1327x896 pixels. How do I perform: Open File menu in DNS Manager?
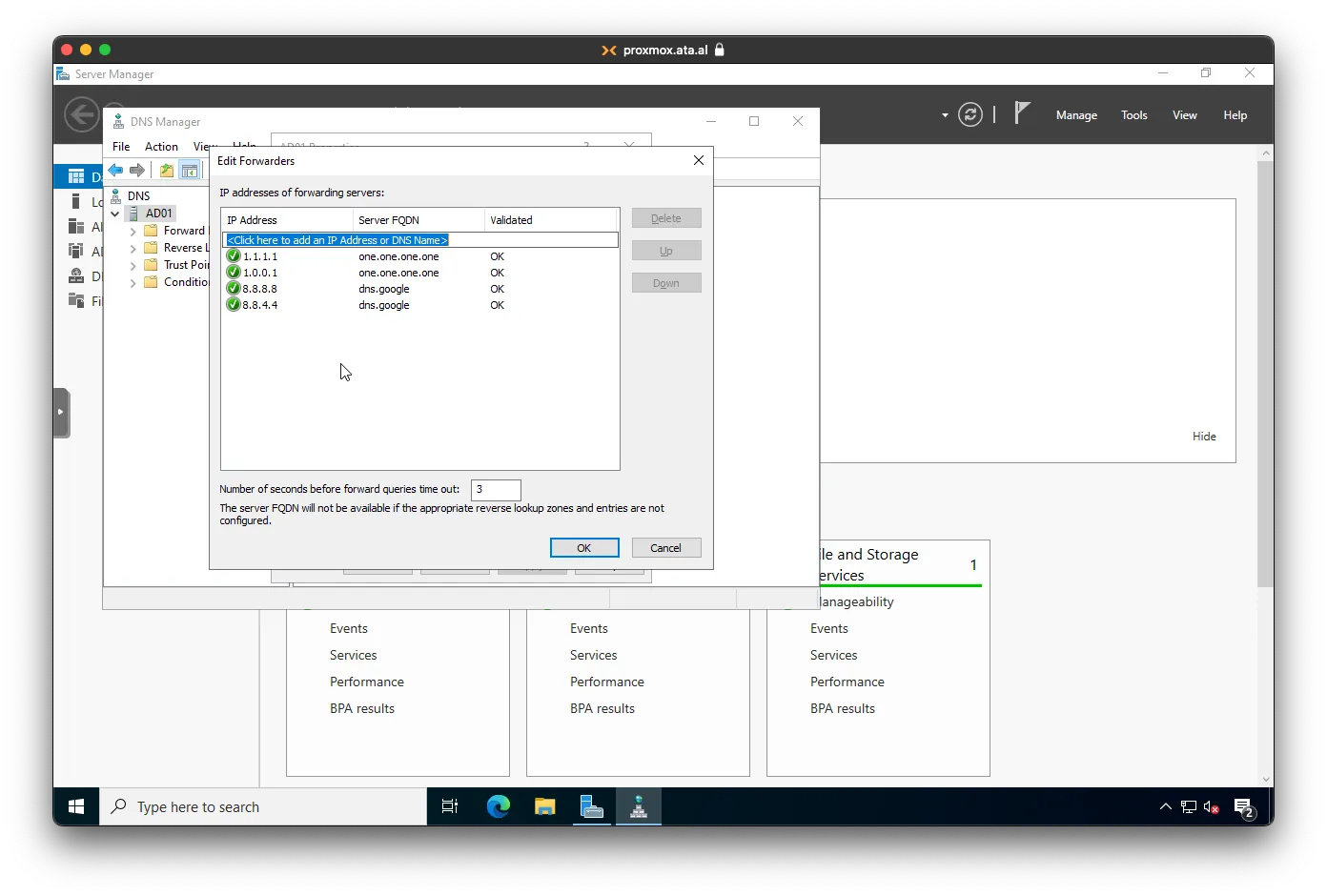tap(121, 147)
